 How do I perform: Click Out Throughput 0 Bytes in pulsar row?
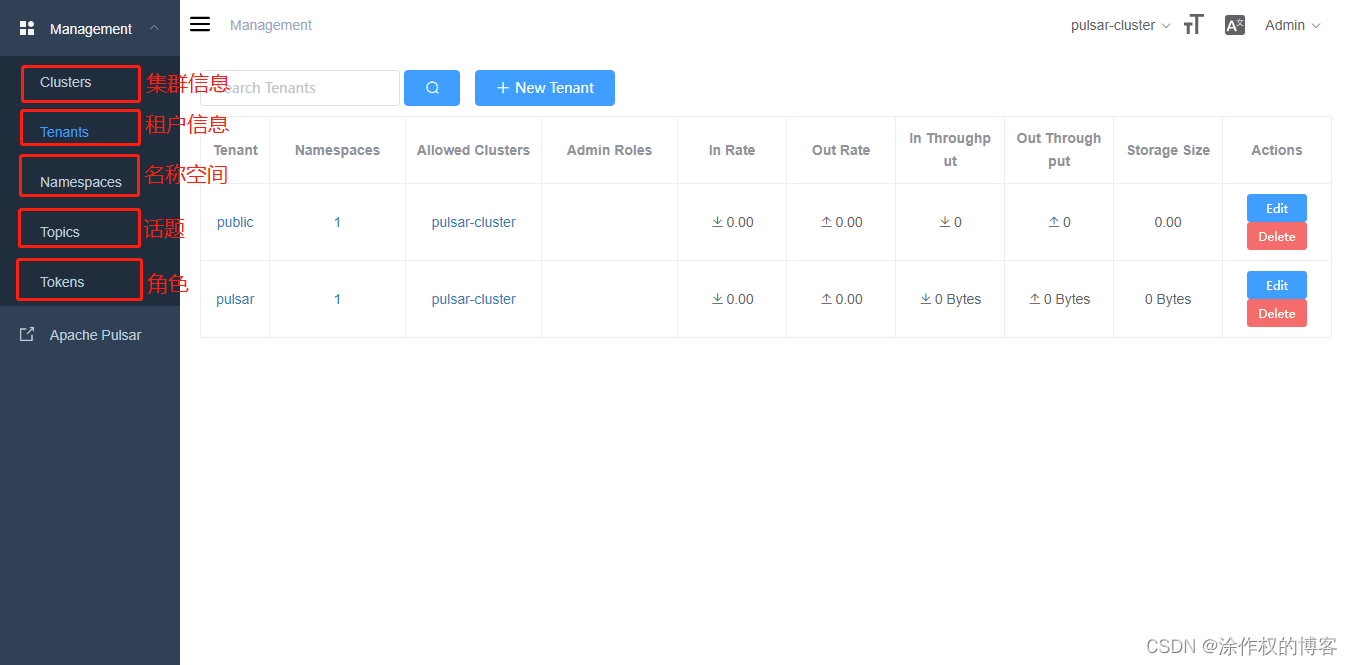click(1059, 299)
